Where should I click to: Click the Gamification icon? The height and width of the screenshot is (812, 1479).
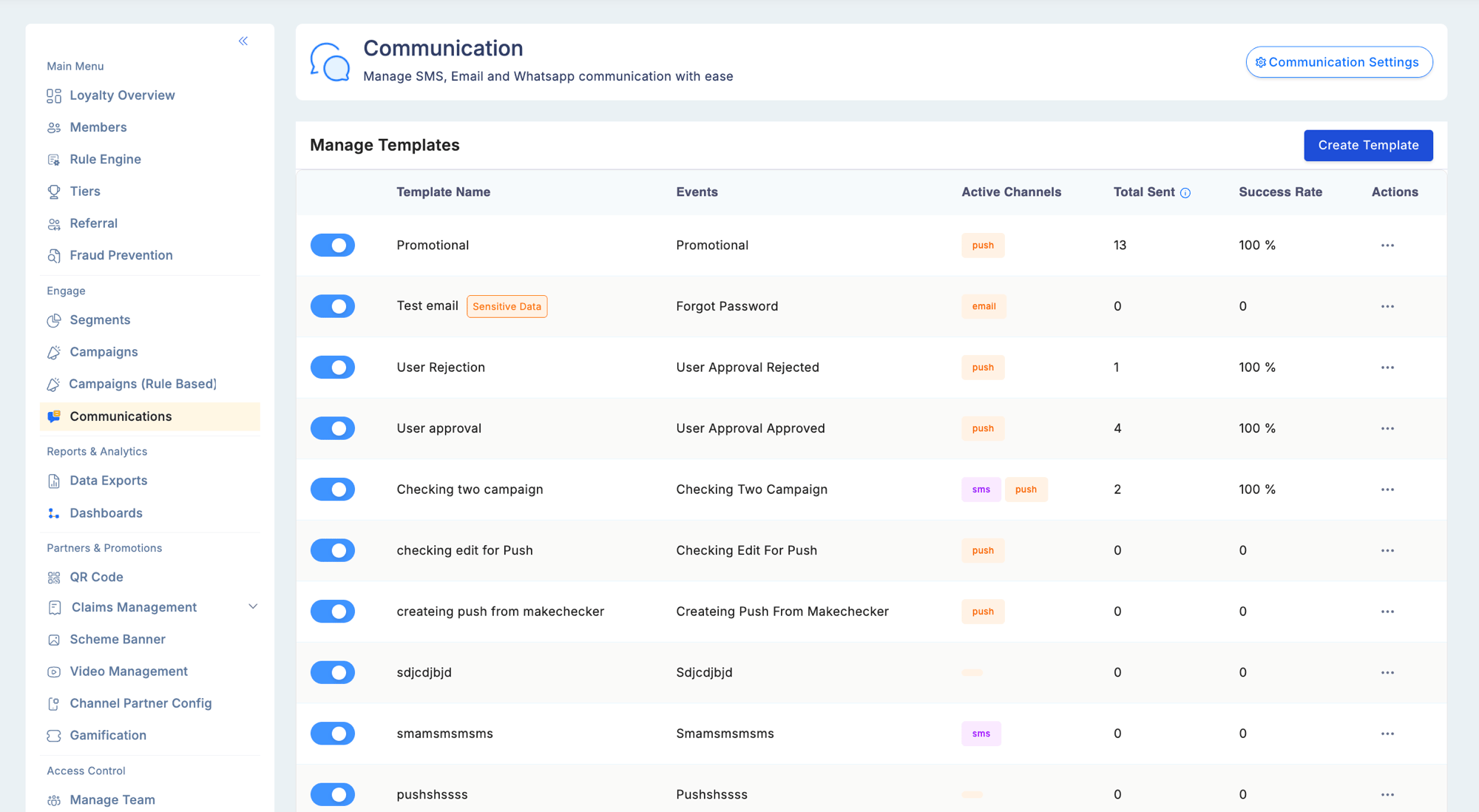click(54, 736)
